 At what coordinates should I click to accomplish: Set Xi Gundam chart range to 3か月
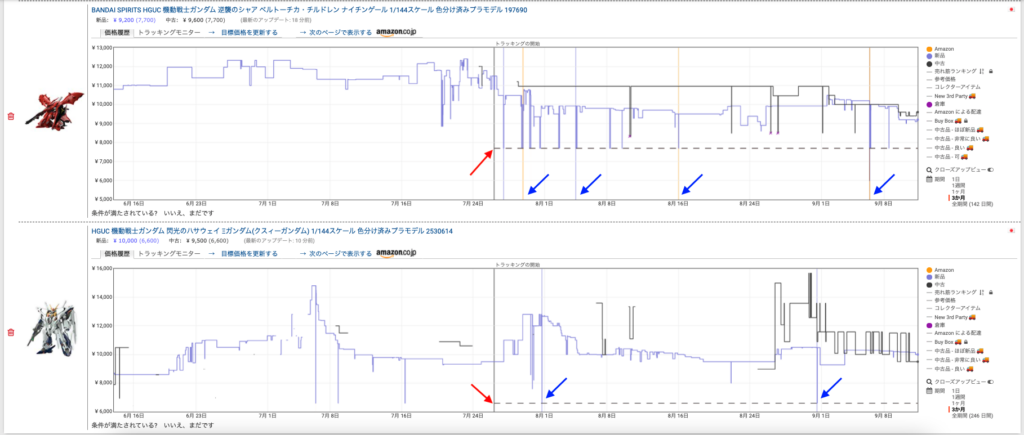[x=958, y=410]
